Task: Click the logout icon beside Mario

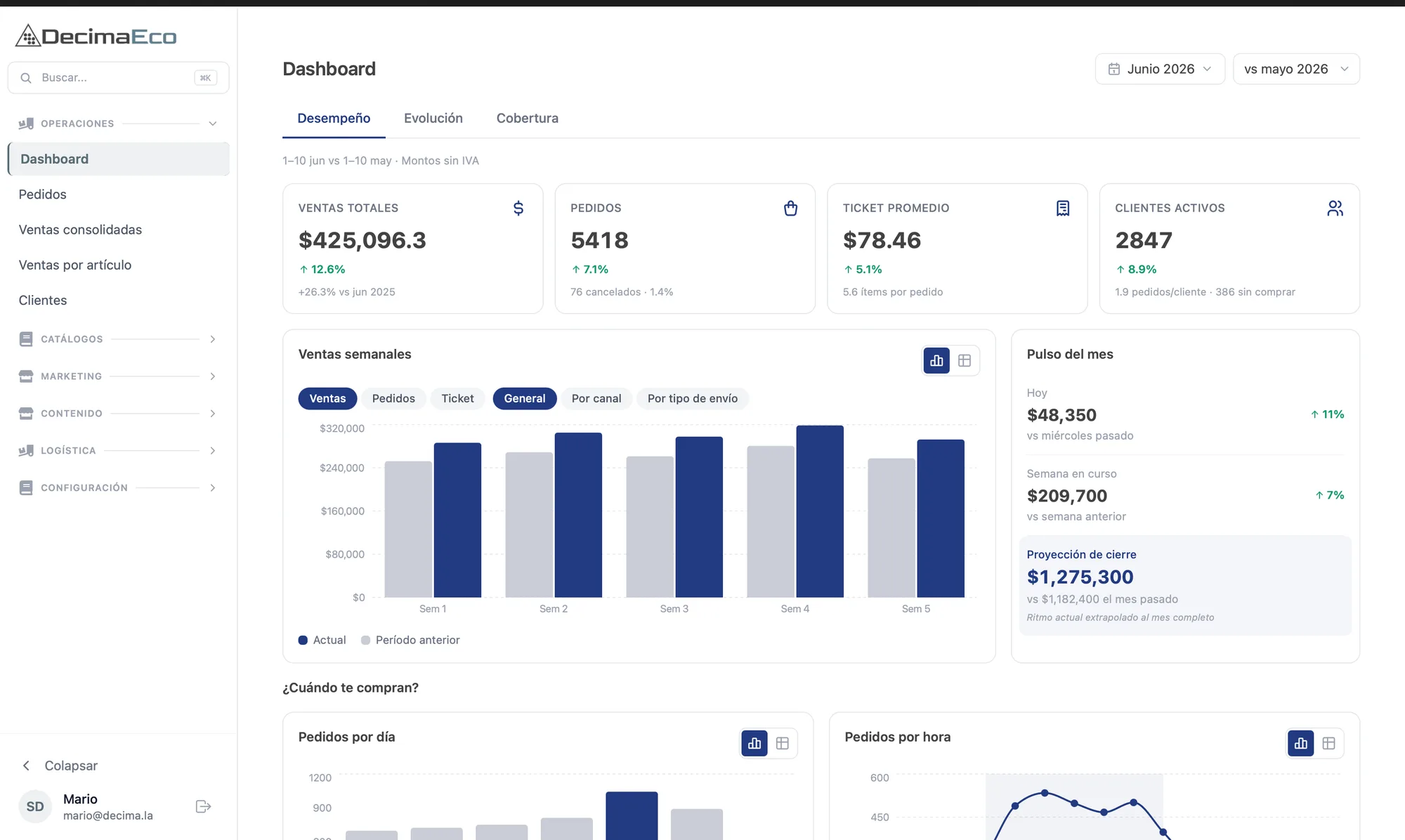Action: (203, 806)
